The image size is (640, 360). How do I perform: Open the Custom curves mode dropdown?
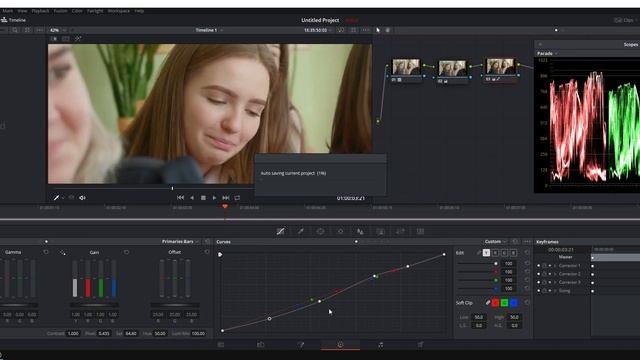click(x=496, y=242)
